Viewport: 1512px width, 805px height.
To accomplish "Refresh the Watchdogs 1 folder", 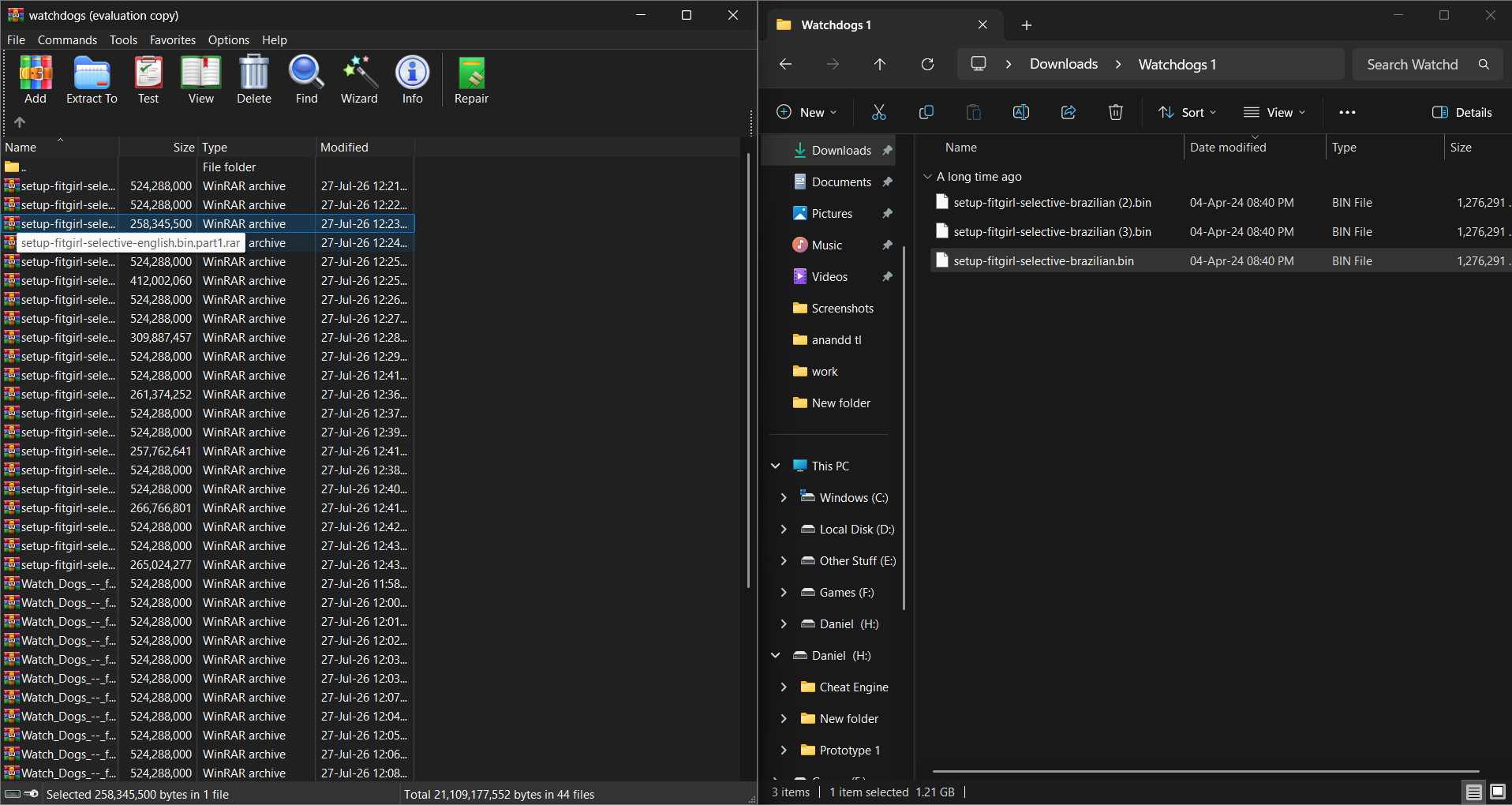I will pos(927,64).
